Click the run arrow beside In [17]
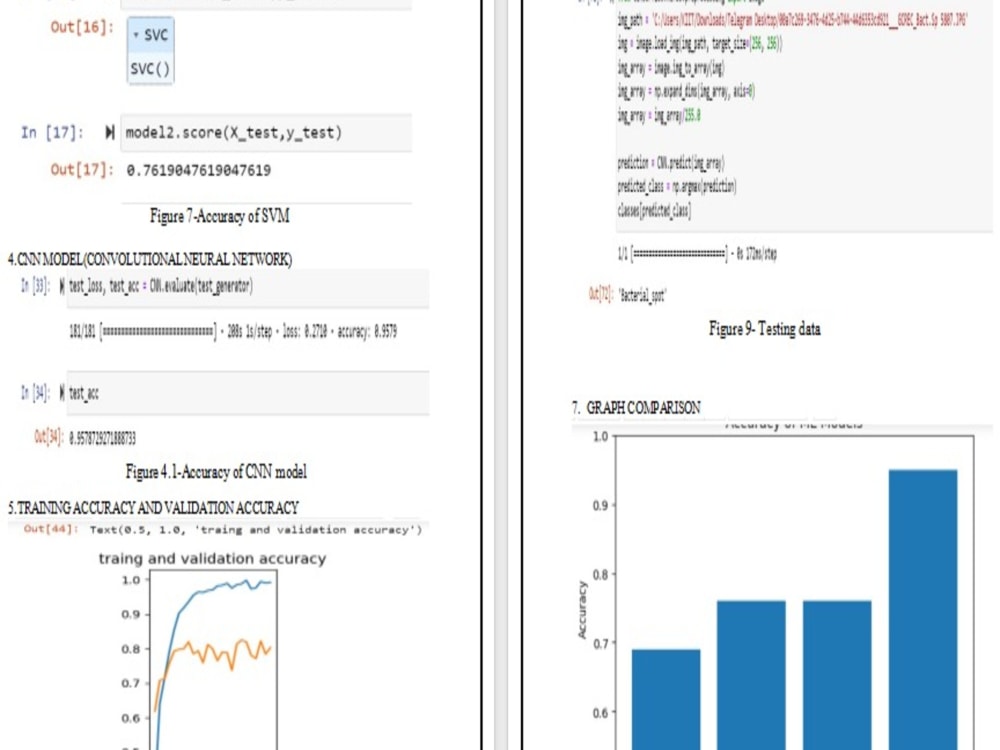The width and height of the screenshot is (1000, 750). [x=109, y=130]
